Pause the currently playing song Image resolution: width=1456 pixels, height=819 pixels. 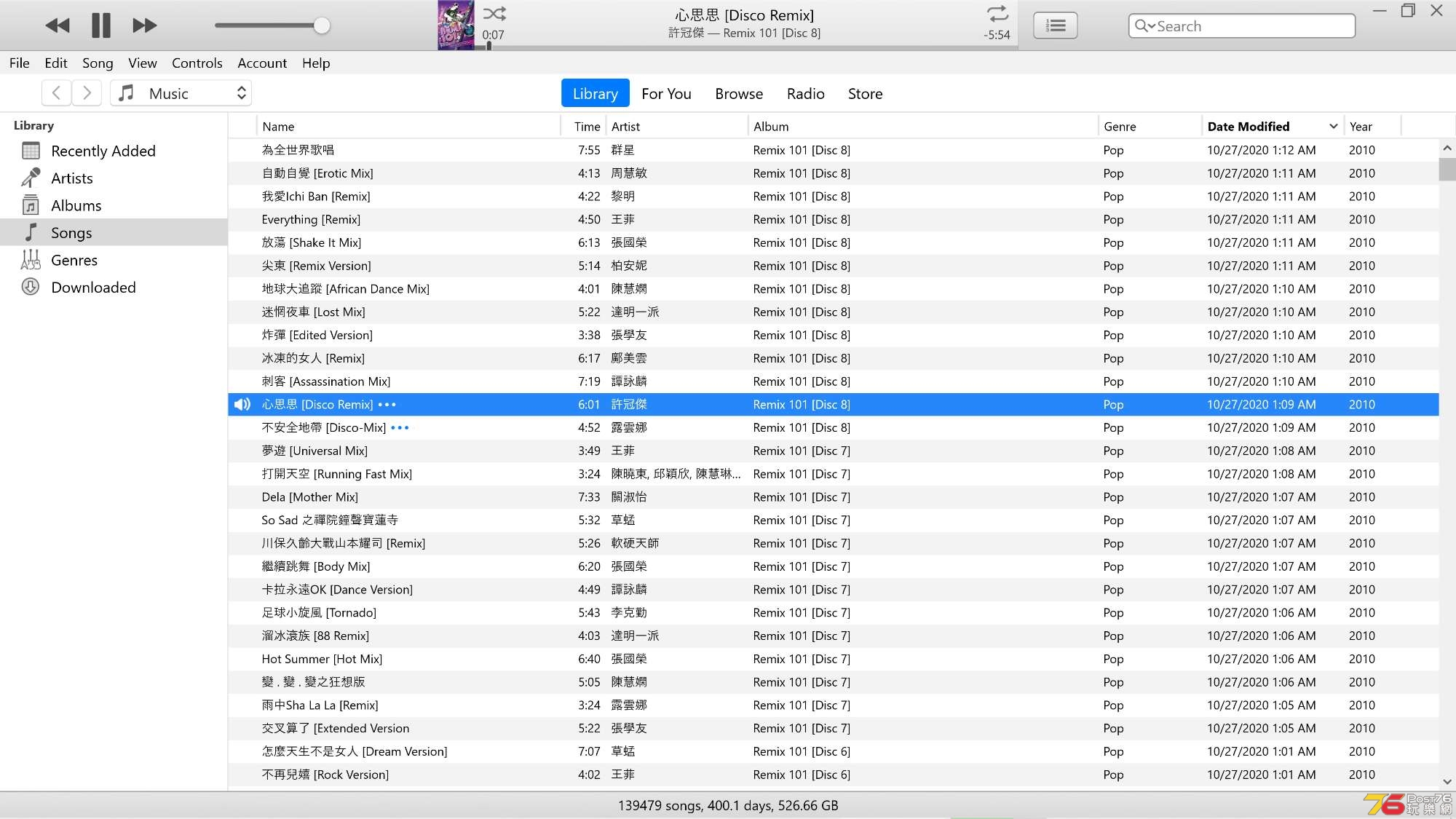pyautogui.click(x=101, y=25)
